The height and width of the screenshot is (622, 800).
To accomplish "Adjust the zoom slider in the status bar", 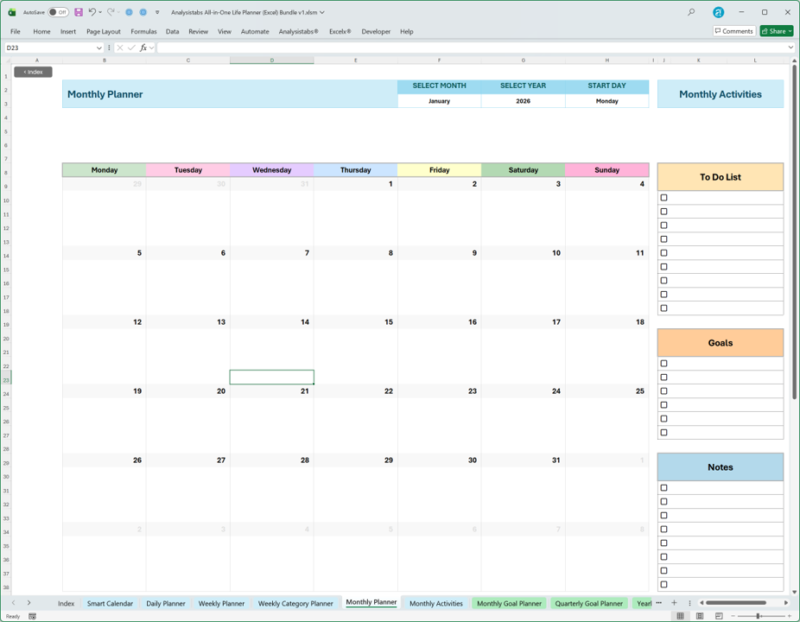I will pyautogui.click(x=758, y=615).
